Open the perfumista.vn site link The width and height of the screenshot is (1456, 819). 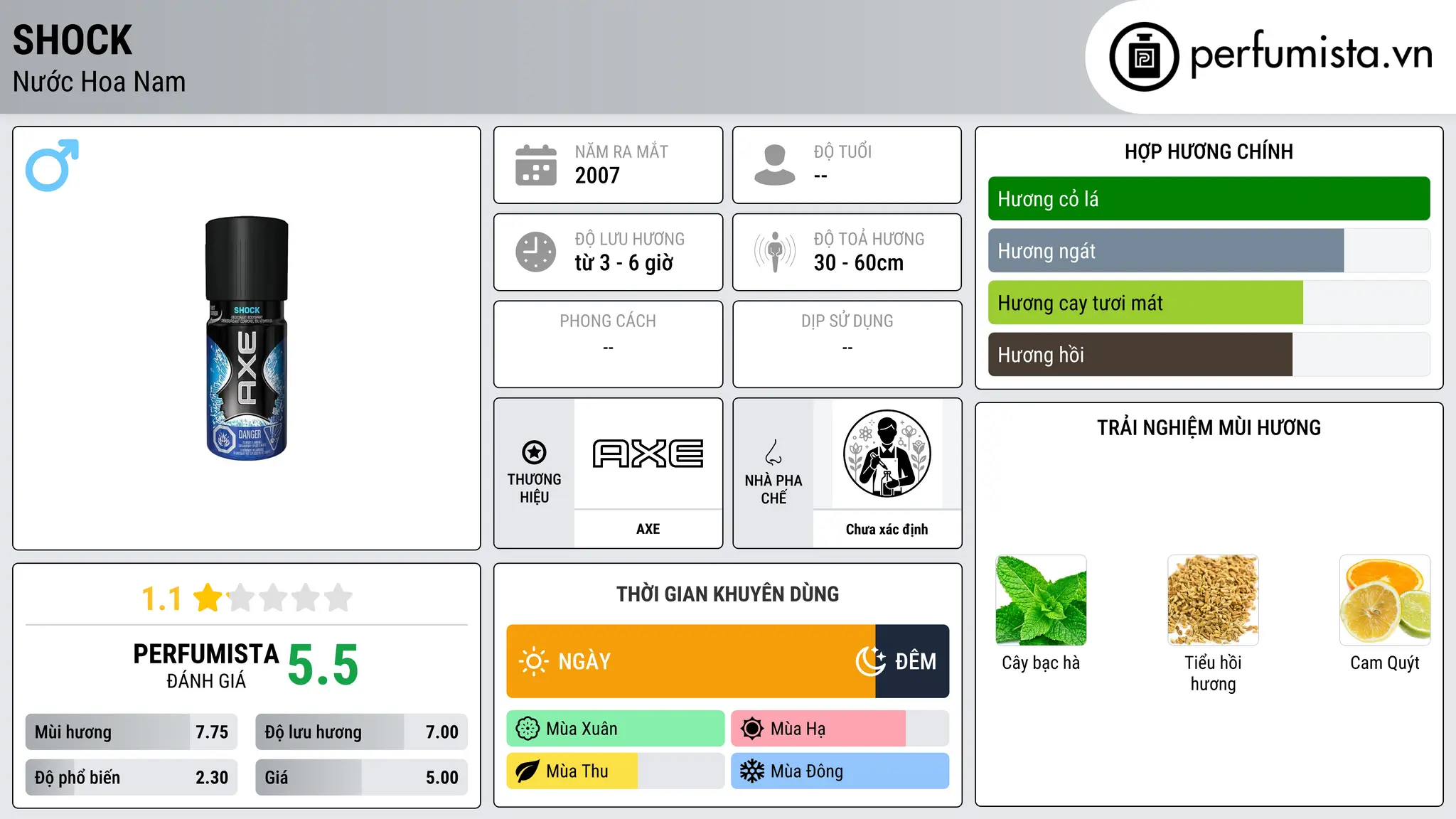[x=1311, y=54]
